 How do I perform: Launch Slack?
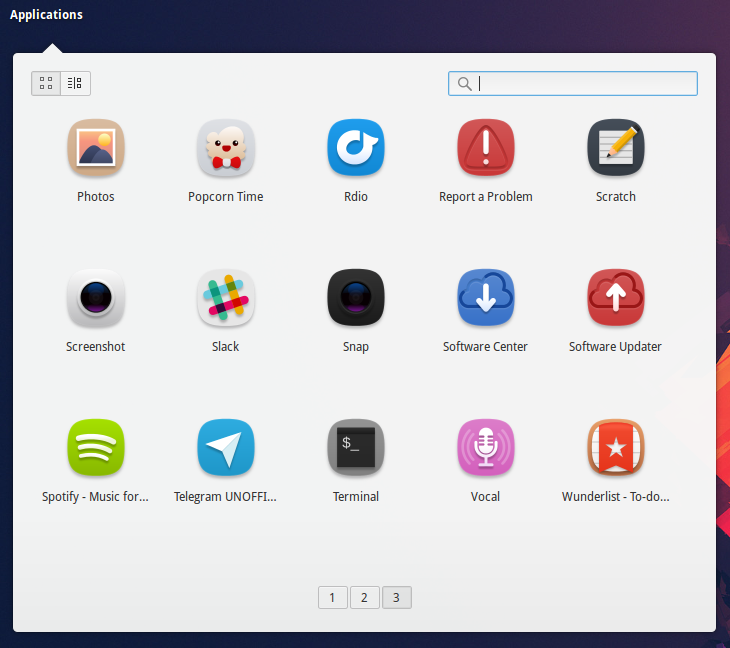pyautogui.click(x=226, y=298)
